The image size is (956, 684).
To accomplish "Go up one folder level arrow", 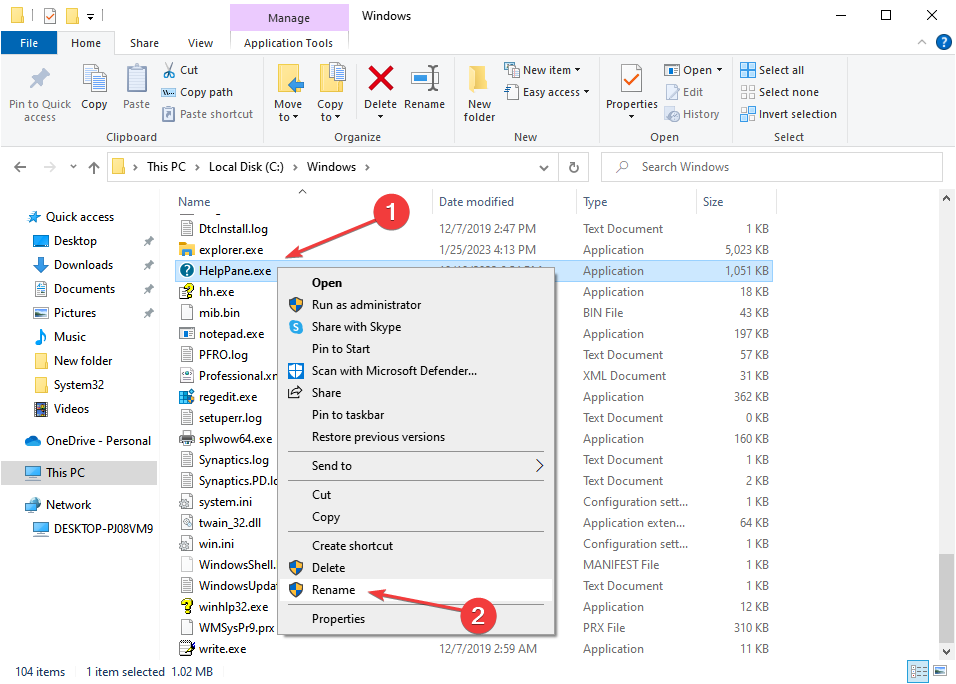I will (93, 167).
